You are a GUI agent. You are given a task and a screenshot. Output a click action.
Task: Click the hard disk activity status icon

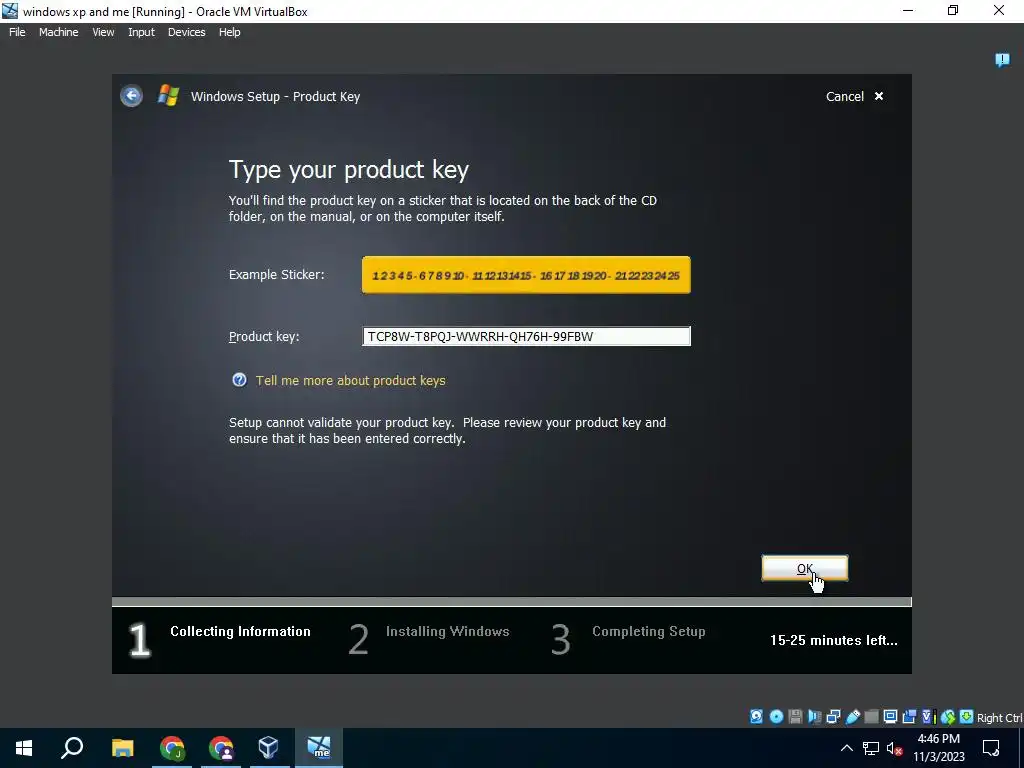[756, 717]
